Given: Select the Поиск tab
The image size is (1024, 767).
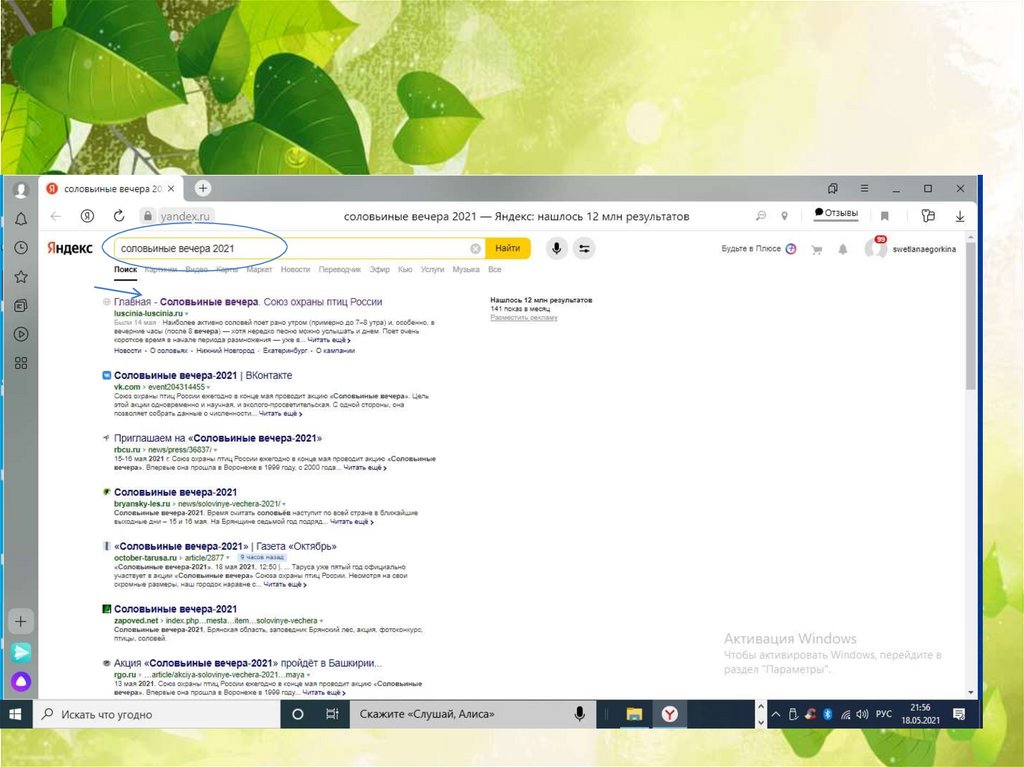Looking at the screenshot, I should [x=125, y=269].
